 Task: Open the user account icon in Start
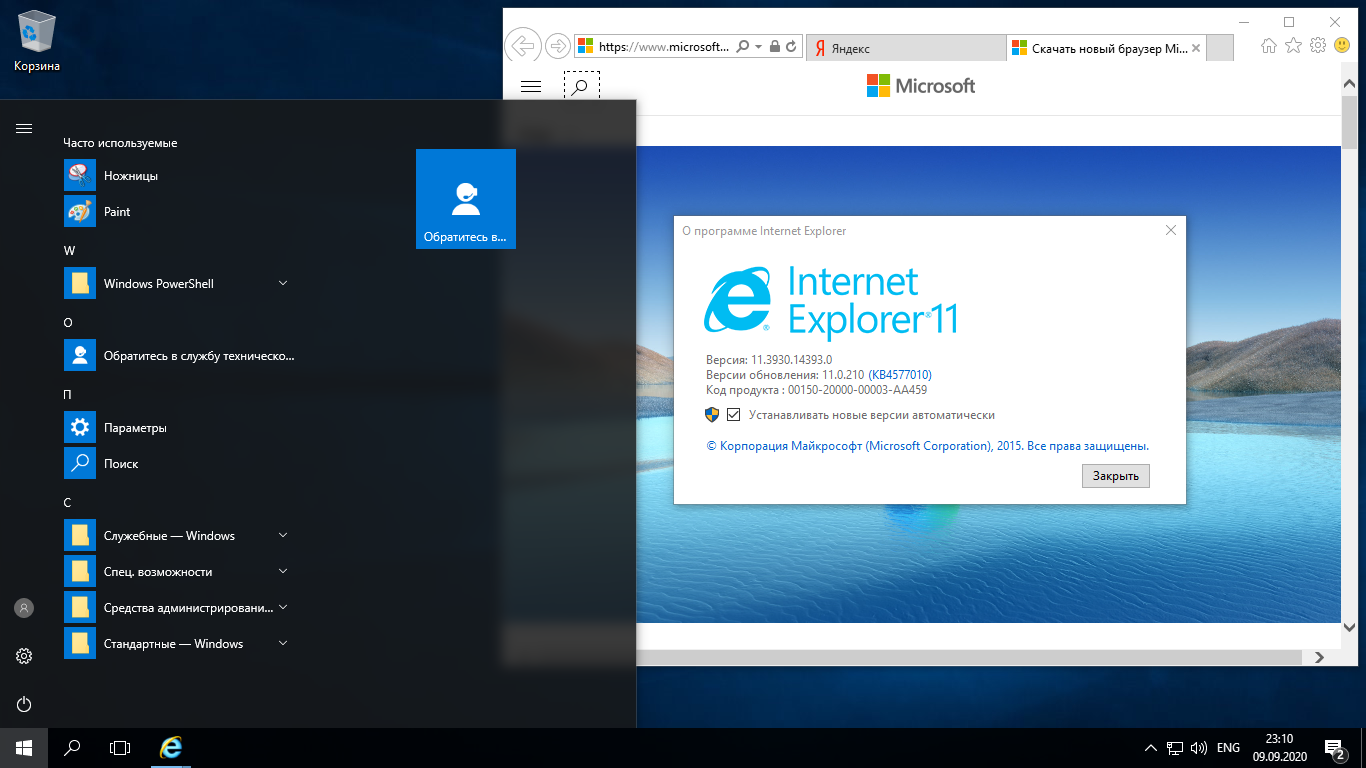pyautogui.click(x=24, y=607)
